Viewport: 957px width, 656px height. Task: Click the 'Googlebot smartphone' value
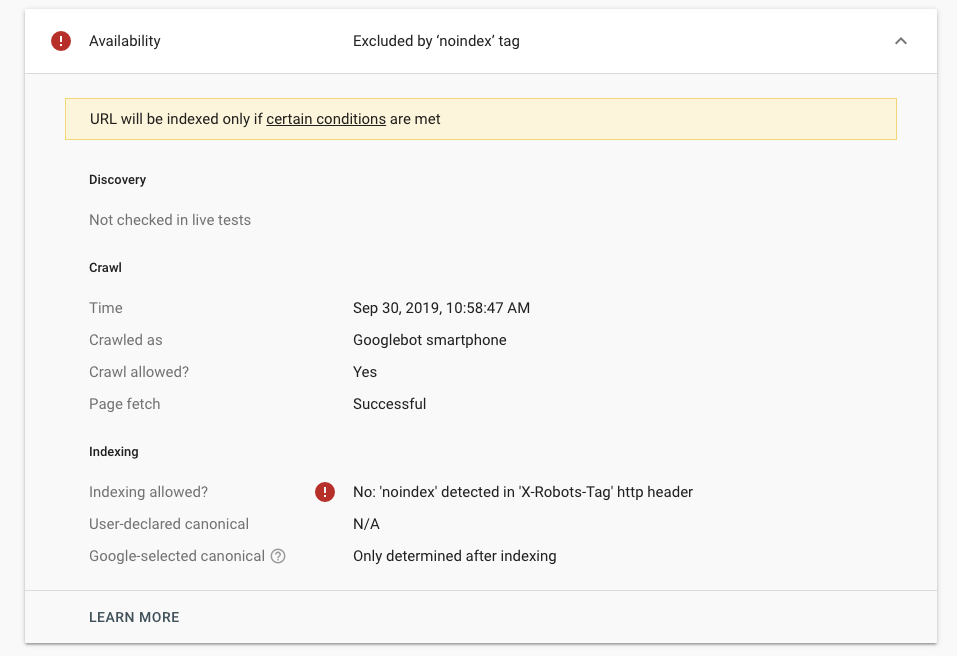430,340
